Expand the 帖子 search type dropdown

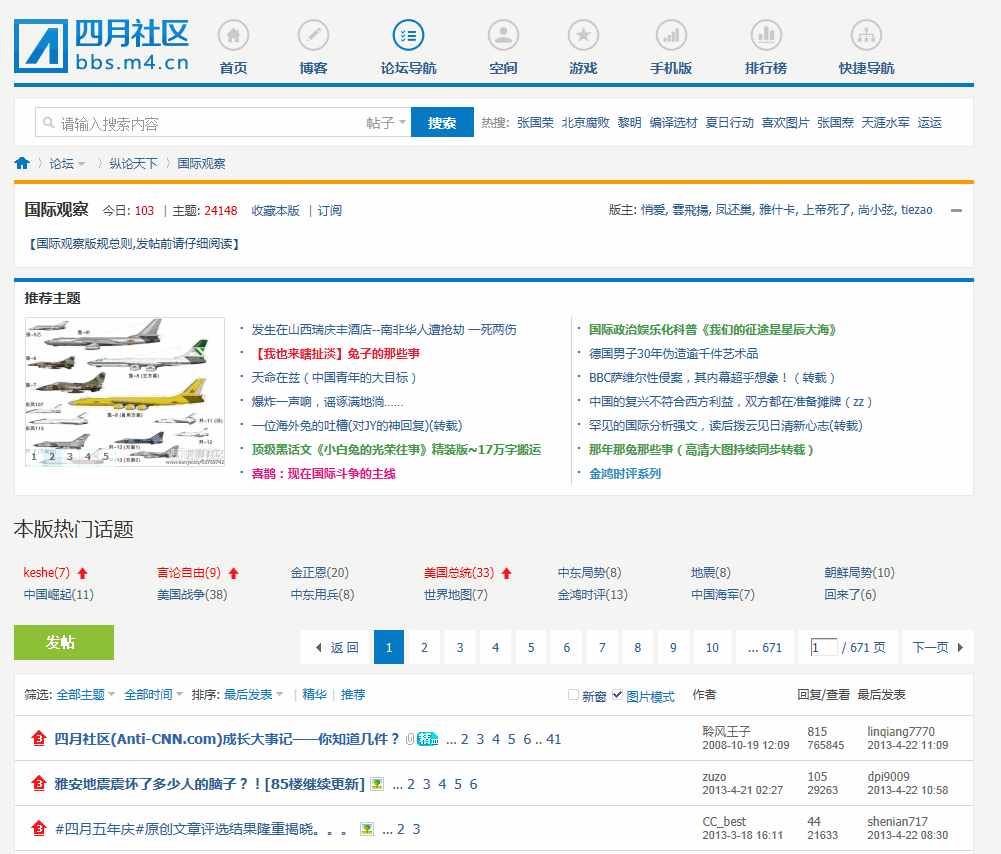[387, 123]
